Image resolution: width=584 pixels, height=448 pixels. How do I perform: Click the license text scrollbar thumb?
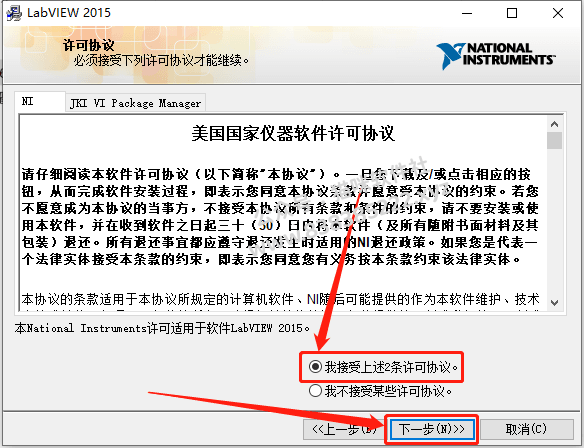pyautogui.click(x=554, y=140)
